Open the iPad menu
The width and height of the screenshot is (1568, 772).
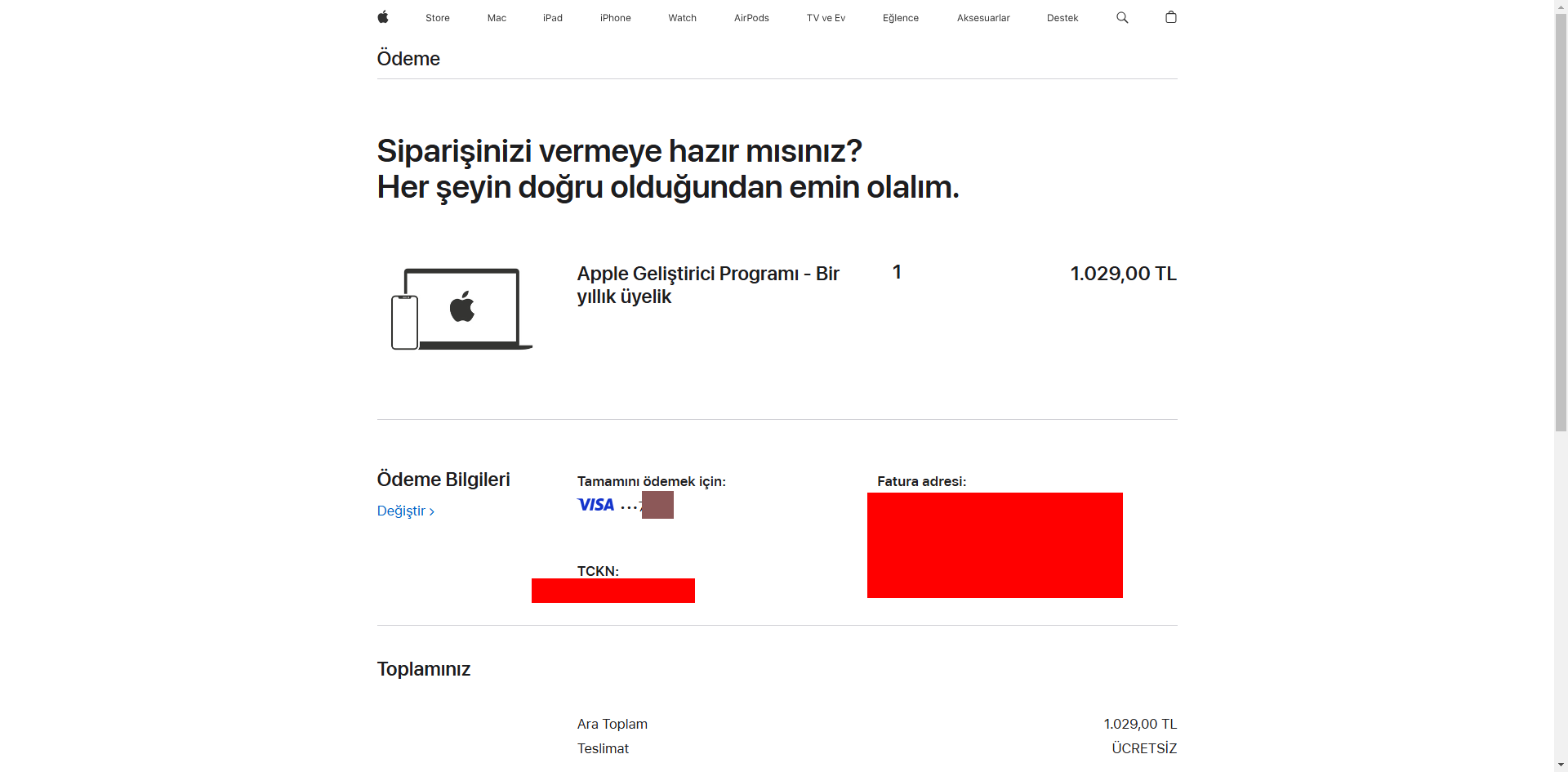click(x=553, y=18)
